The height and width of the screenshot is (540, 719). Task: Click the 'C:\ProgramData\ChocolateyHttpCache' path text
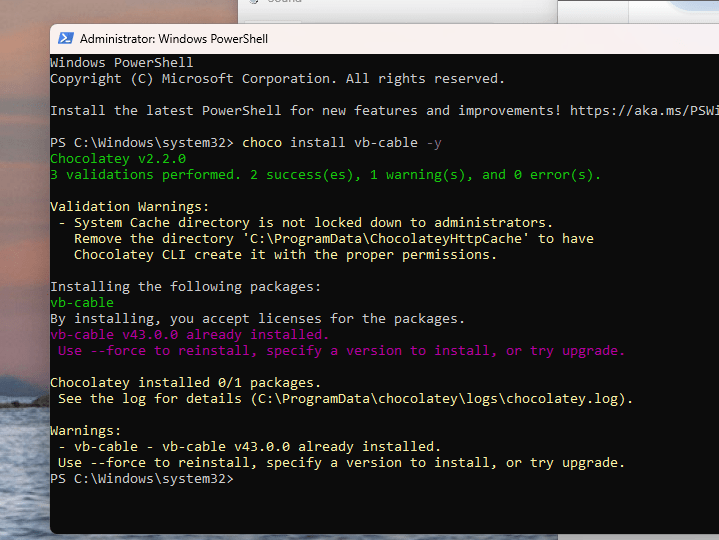point(385,239)
